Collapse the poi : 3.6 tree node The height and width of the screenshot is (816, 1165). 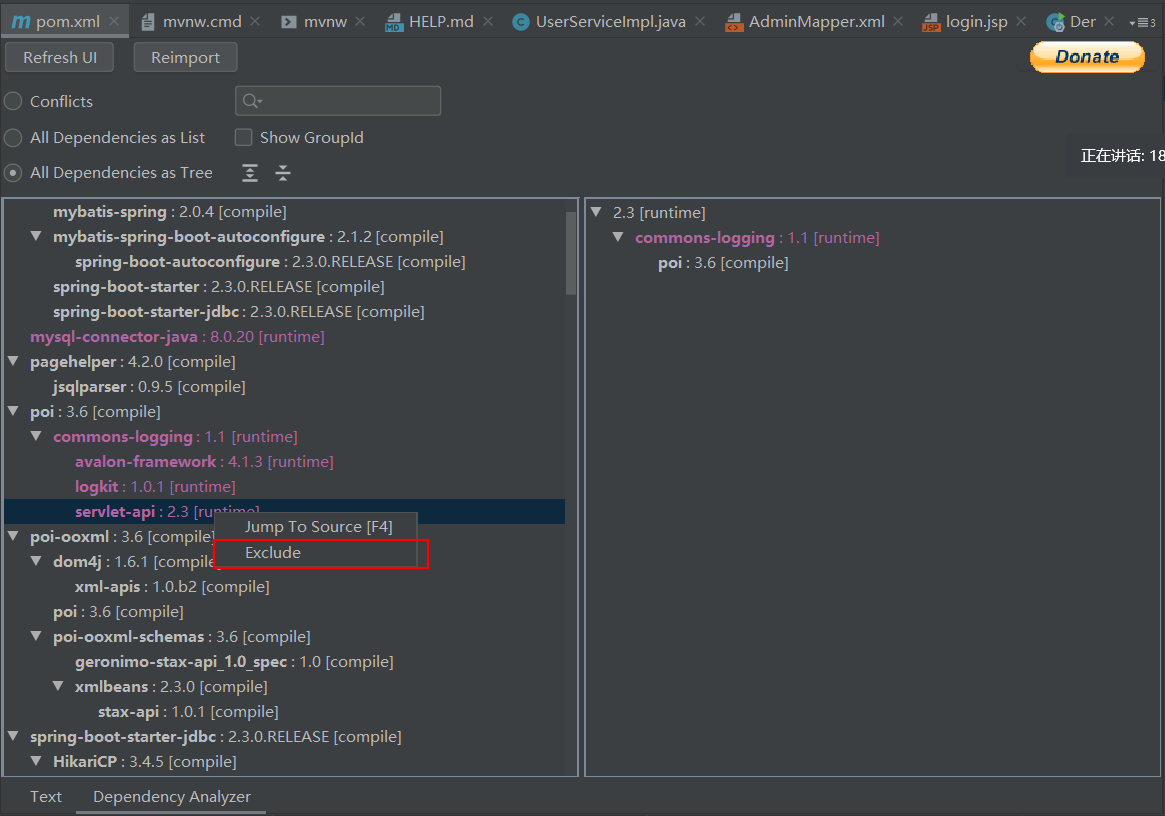tap(12, 411)
